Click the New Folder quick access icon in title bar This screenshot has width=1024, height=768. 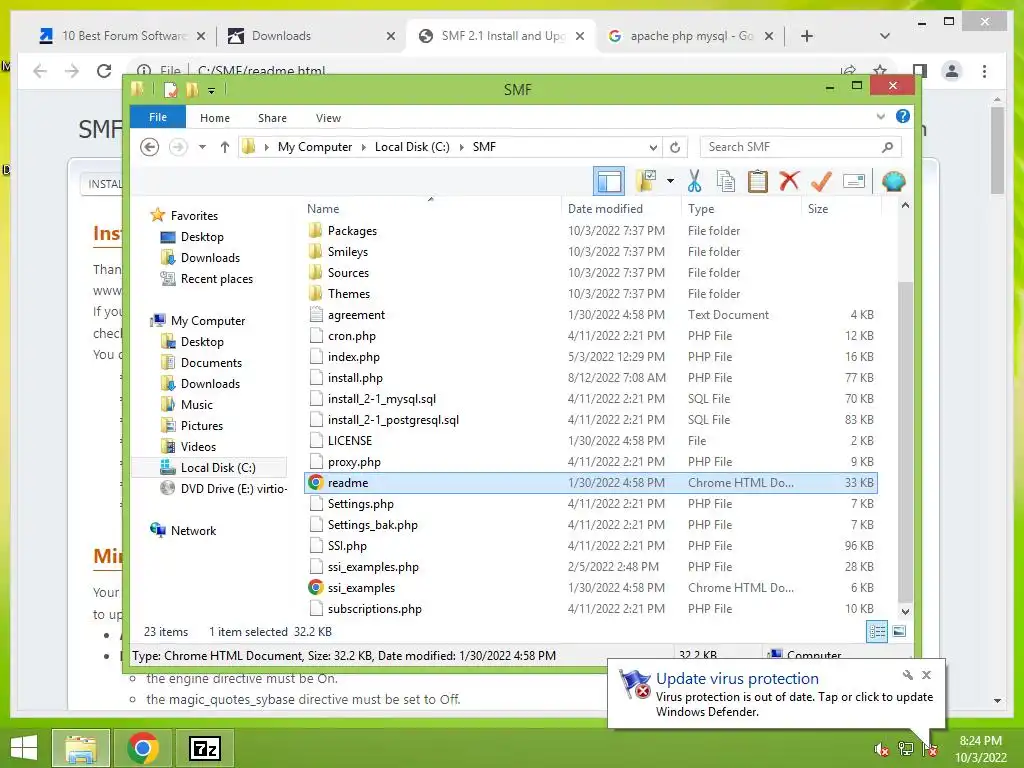(192, 89)
